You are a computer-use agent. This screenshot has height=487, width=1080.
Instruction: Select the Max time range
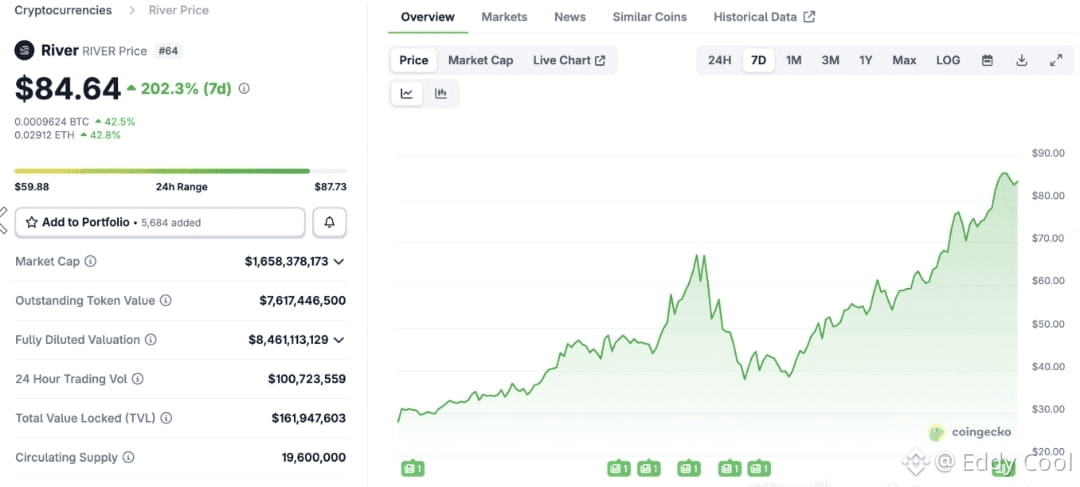point(904,61)
